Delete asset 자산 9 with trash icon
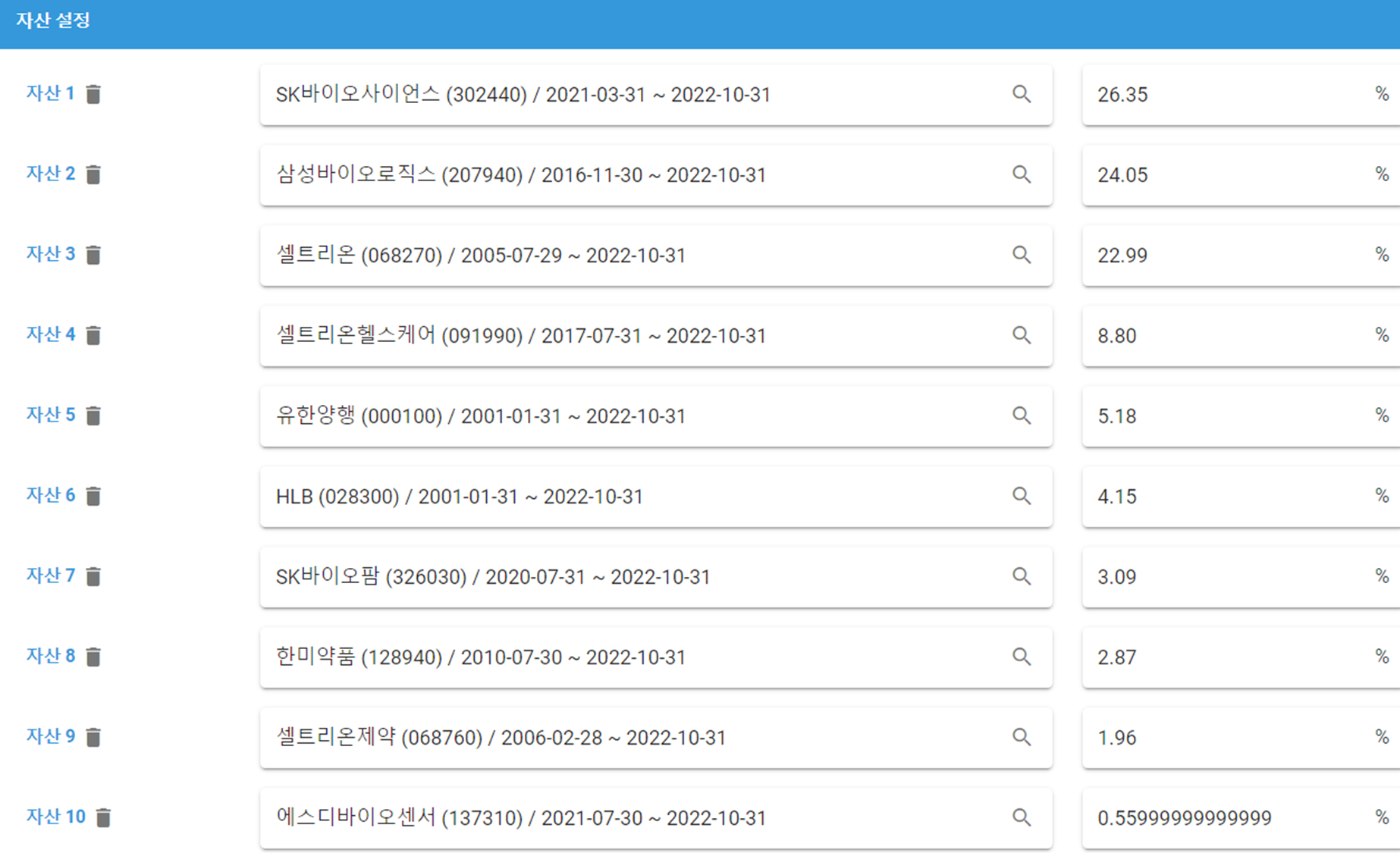 [93, 737]
